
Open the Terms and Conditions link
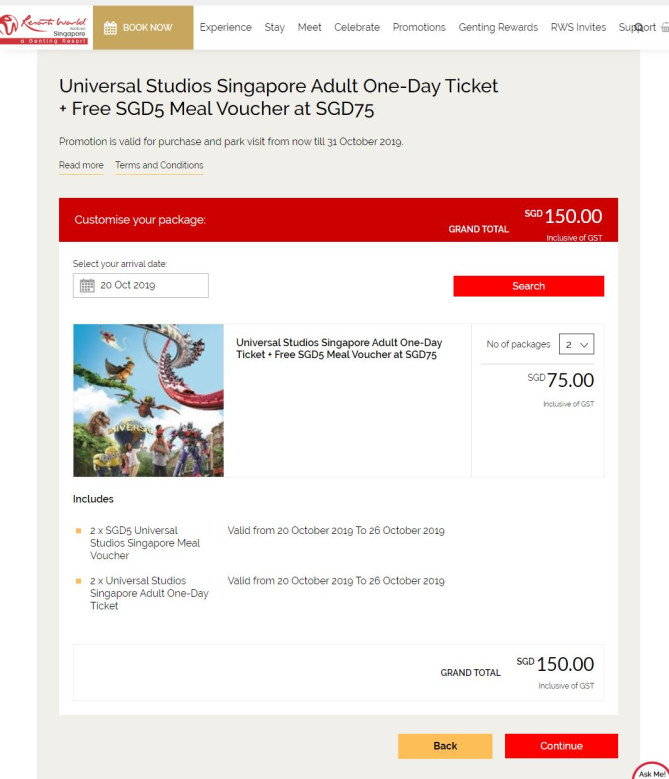(x=159, y=166)
